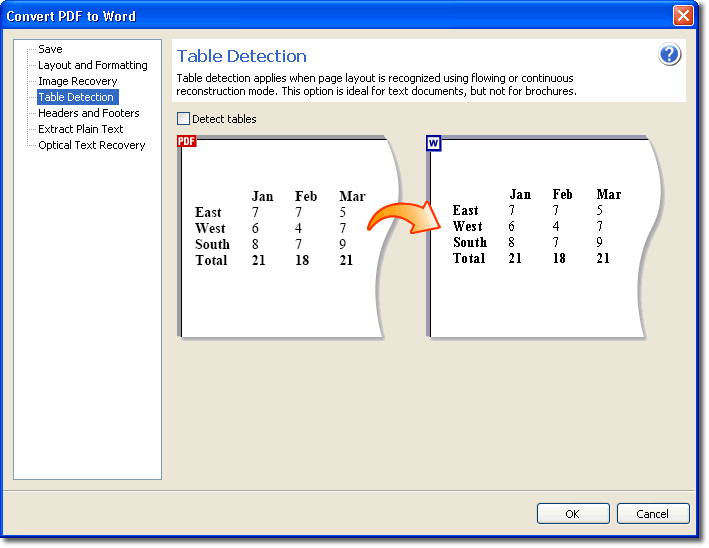Choose Extract Plain Text option
709x548 pixels.
tap(80, 129)
